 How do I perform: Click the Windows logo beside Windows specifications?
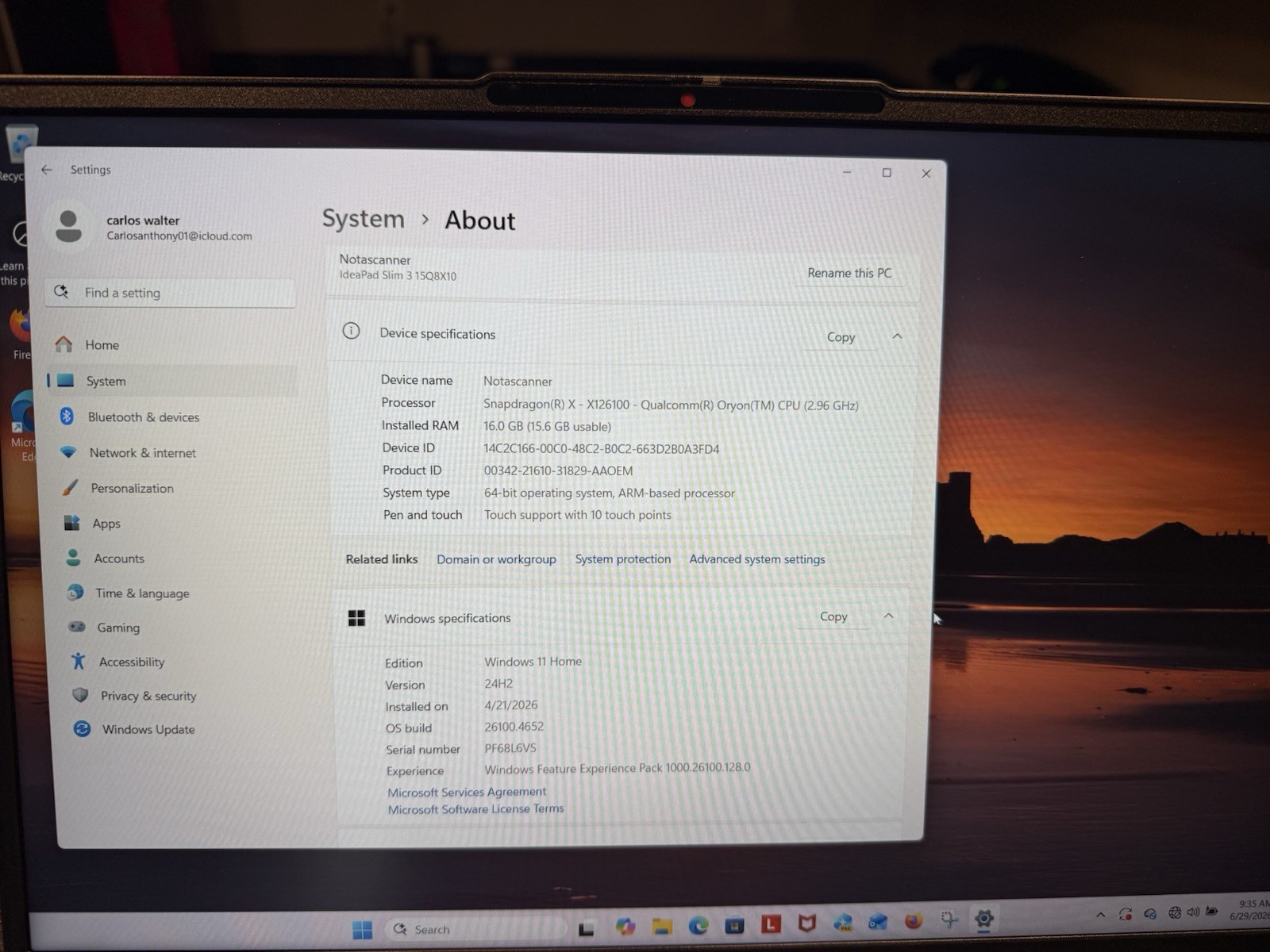coord(357,618)
